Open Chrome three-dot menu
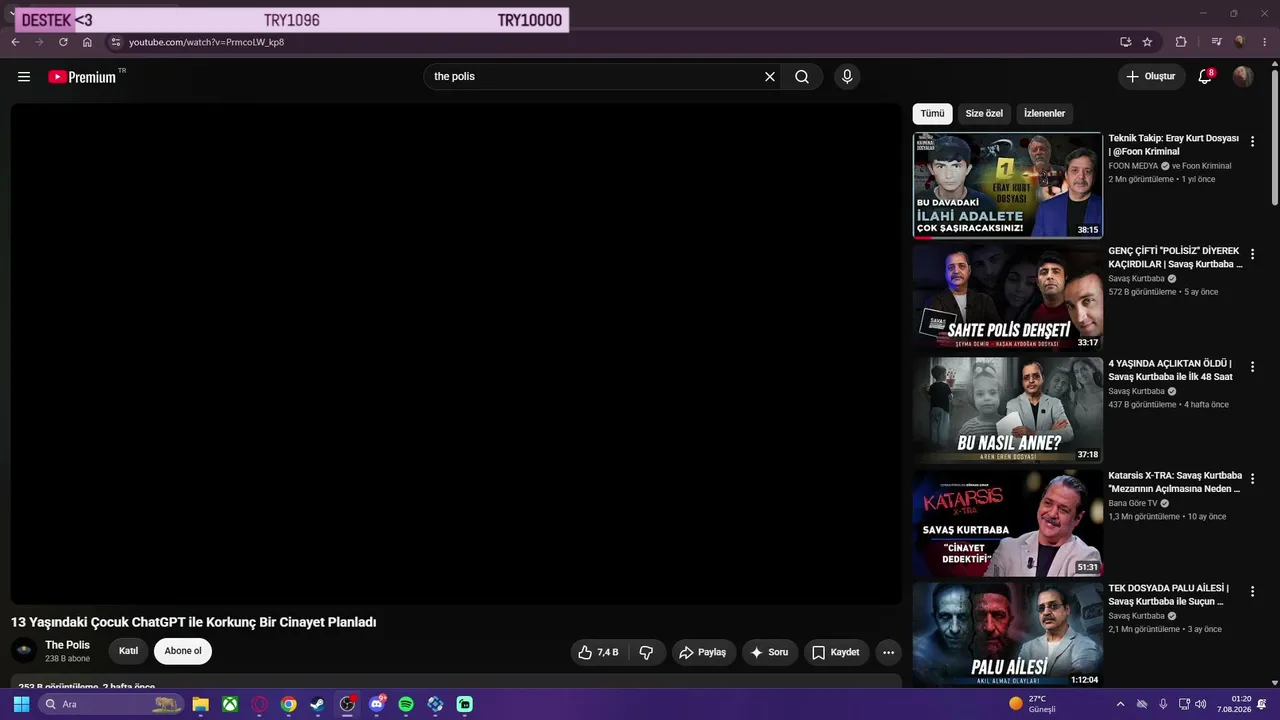Screen dimensions: 1280x720 pyautogui.click(x=1265, y=42)
